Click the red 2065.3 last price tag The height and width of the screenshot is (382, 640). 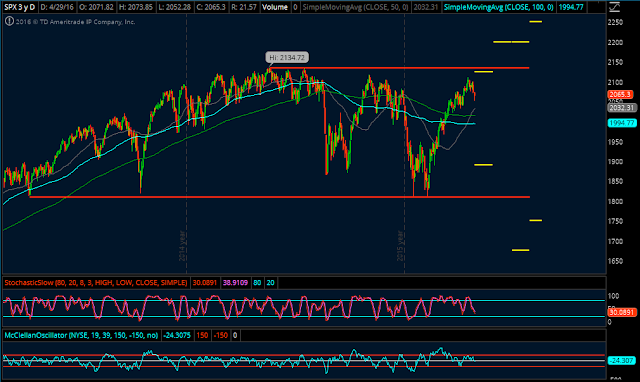pos(620,94)
